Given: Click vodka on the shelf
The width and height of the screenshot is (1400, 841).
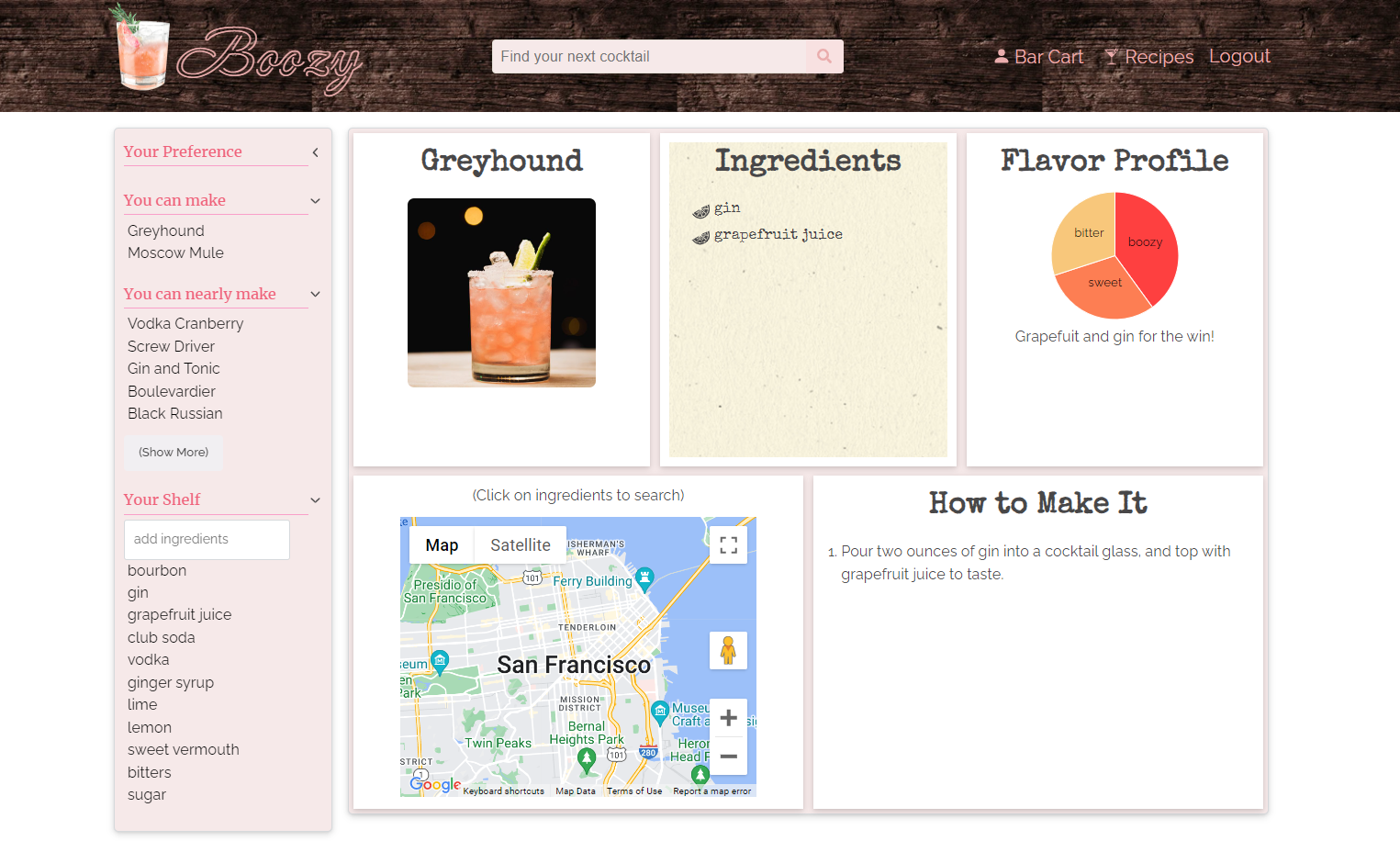Looking at the screenshot, I should click(149, 660).
